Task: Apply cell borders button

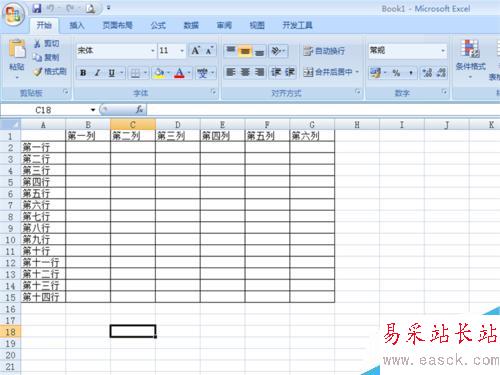Action: point(135,73)
